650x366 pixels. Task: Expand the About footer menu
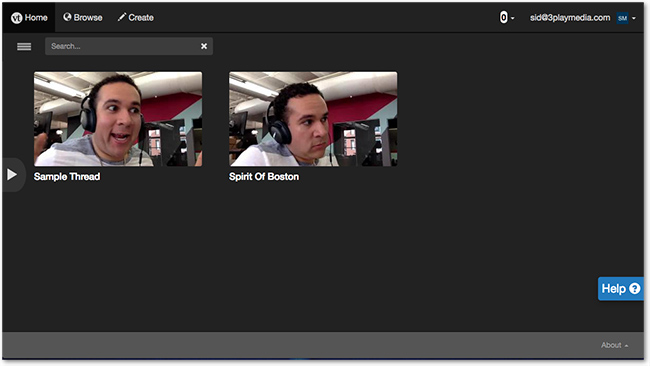[x=614, y=345]
